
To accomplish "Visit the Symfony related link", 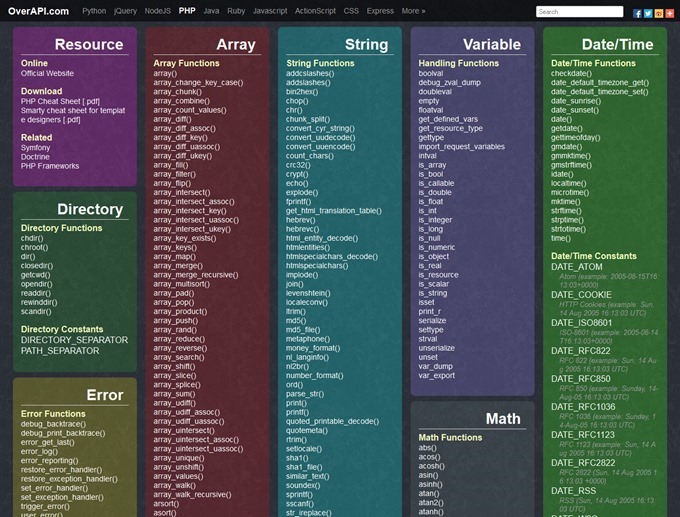I will [x=36, y=147].
